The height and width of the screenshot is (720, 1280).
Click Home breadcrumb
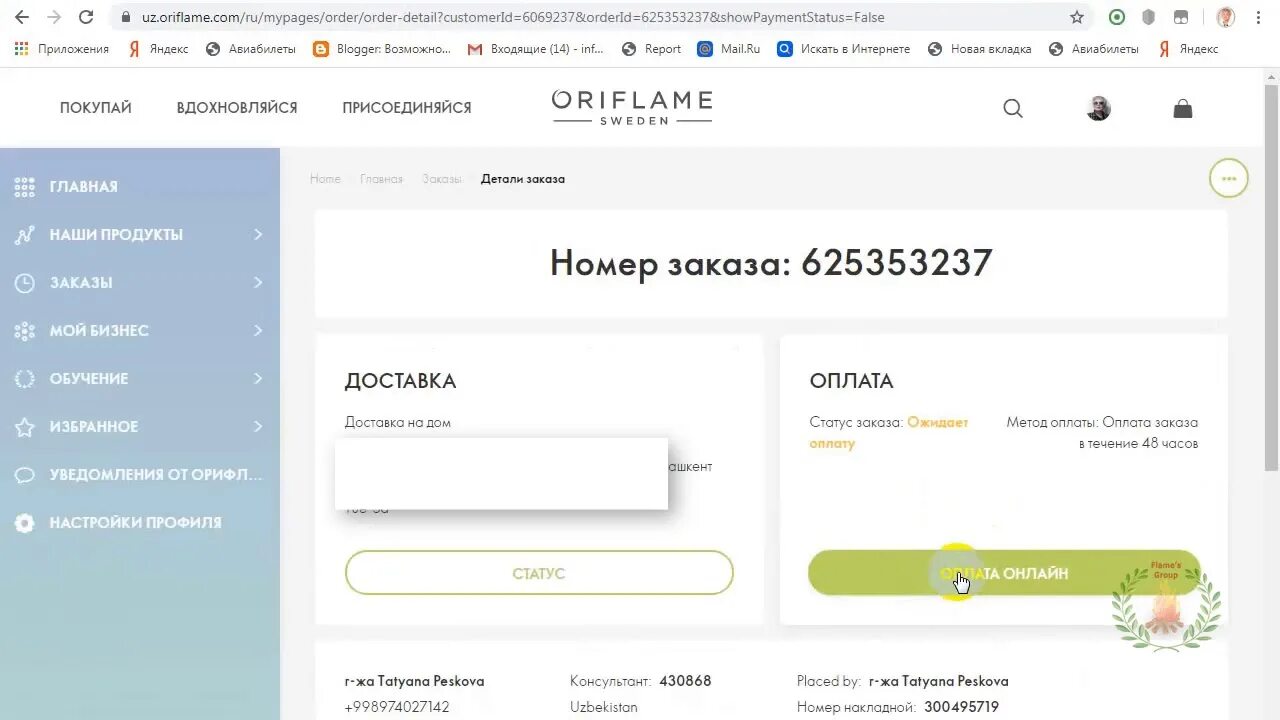(x=325, y=179)
